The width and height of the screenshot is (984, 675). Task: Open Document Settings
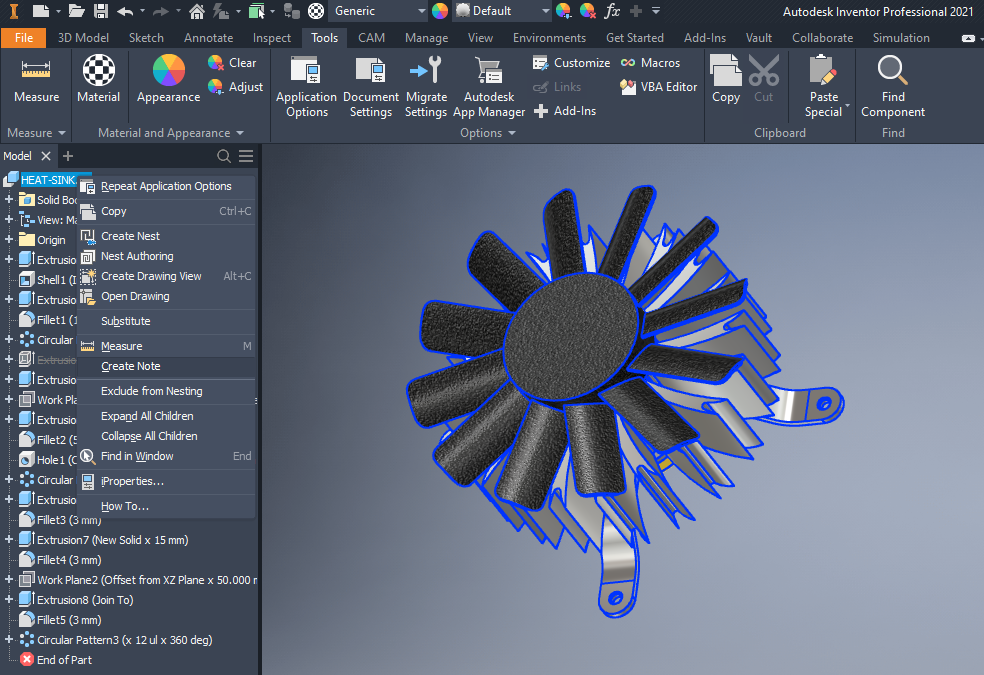click(370, 88)
